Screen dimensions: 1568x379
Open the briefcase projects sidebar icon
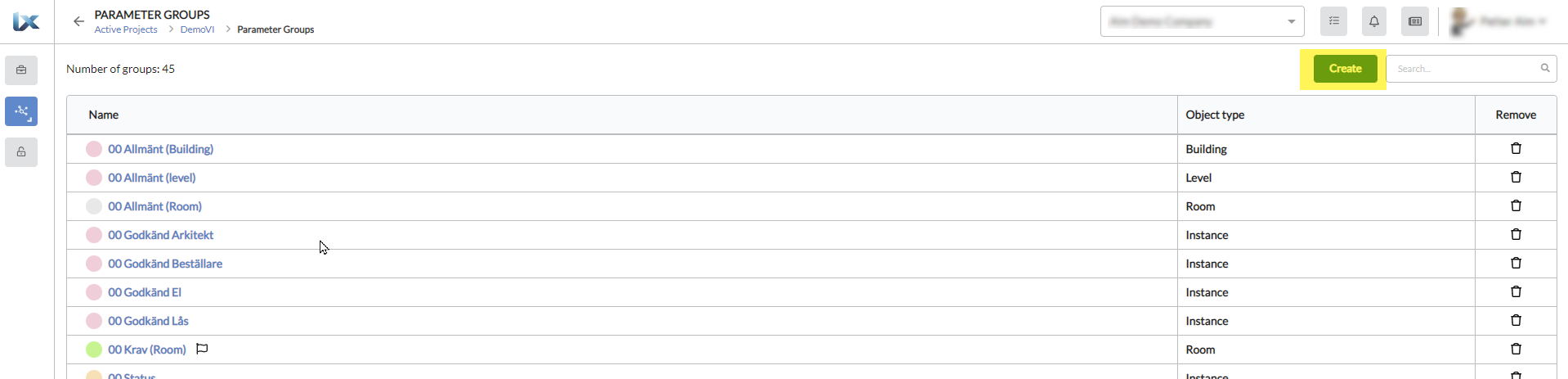click(21, 70)
